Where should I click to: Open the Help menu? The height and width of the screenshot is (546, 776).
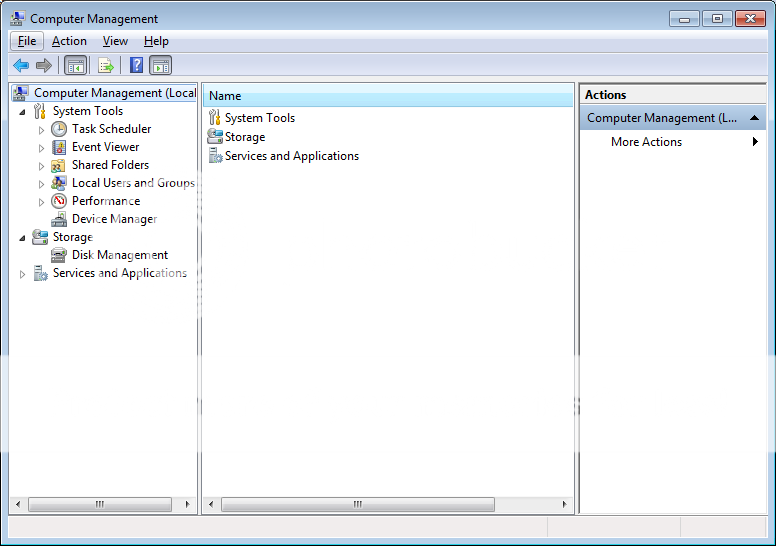click(x=156, y=41)
